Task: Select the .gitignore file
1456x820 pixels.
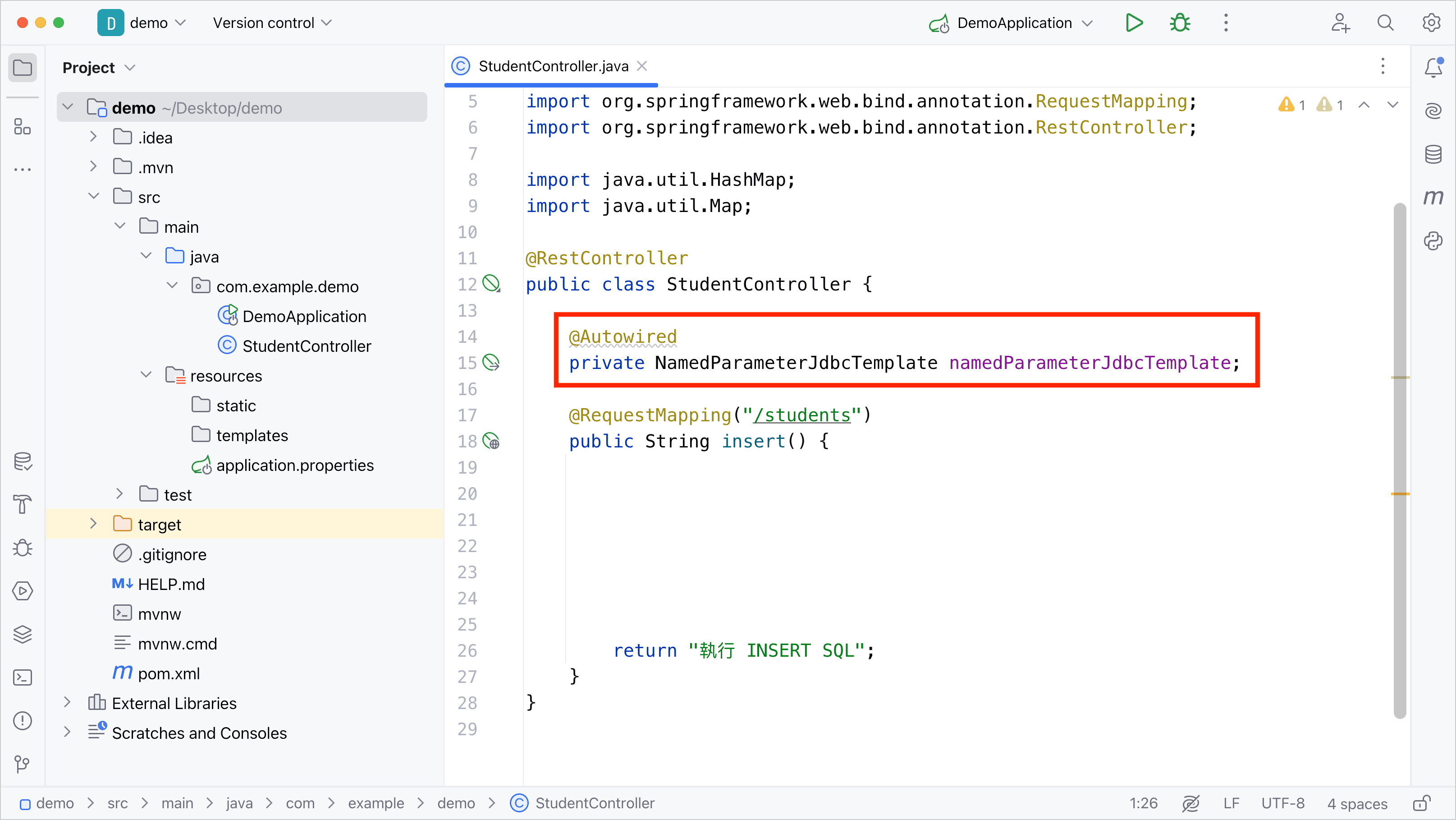Action: point(160,553)
